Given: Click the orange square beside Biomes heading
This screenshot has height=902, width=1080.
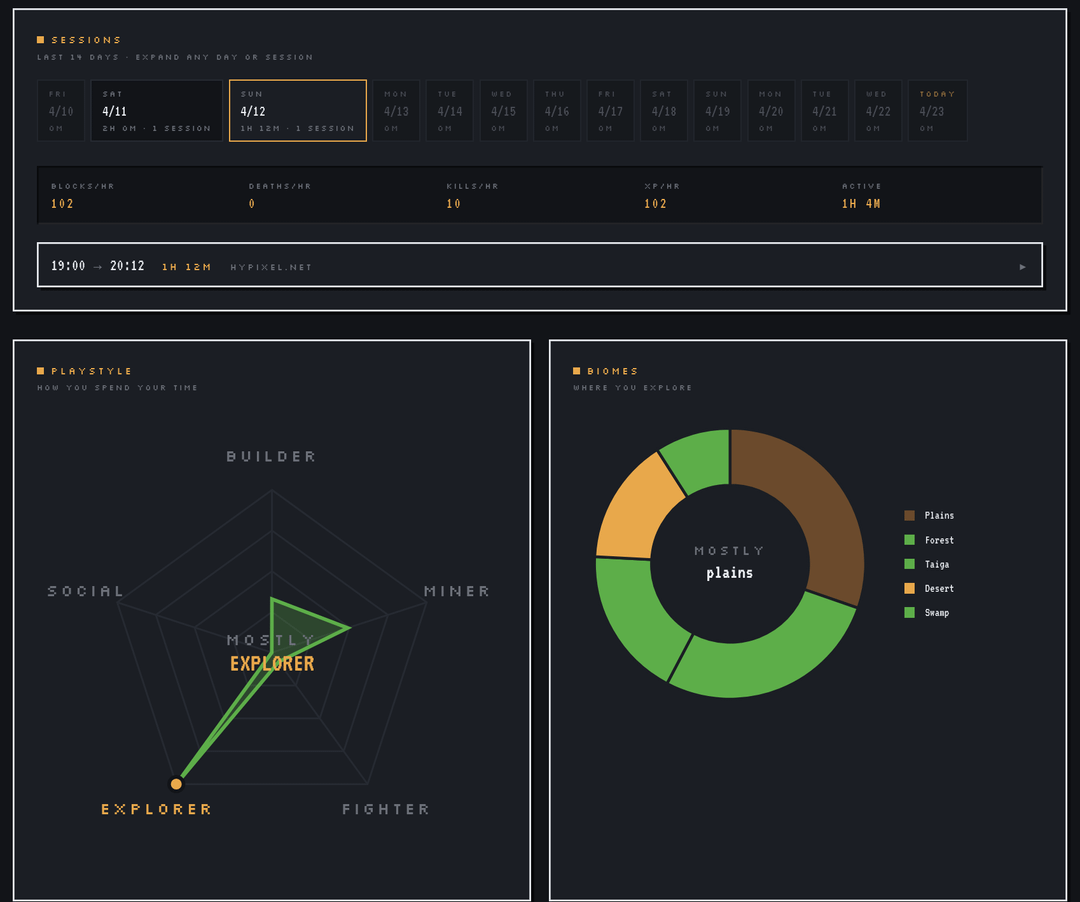Looking at the screenshot, I should [x=577, y=371].
